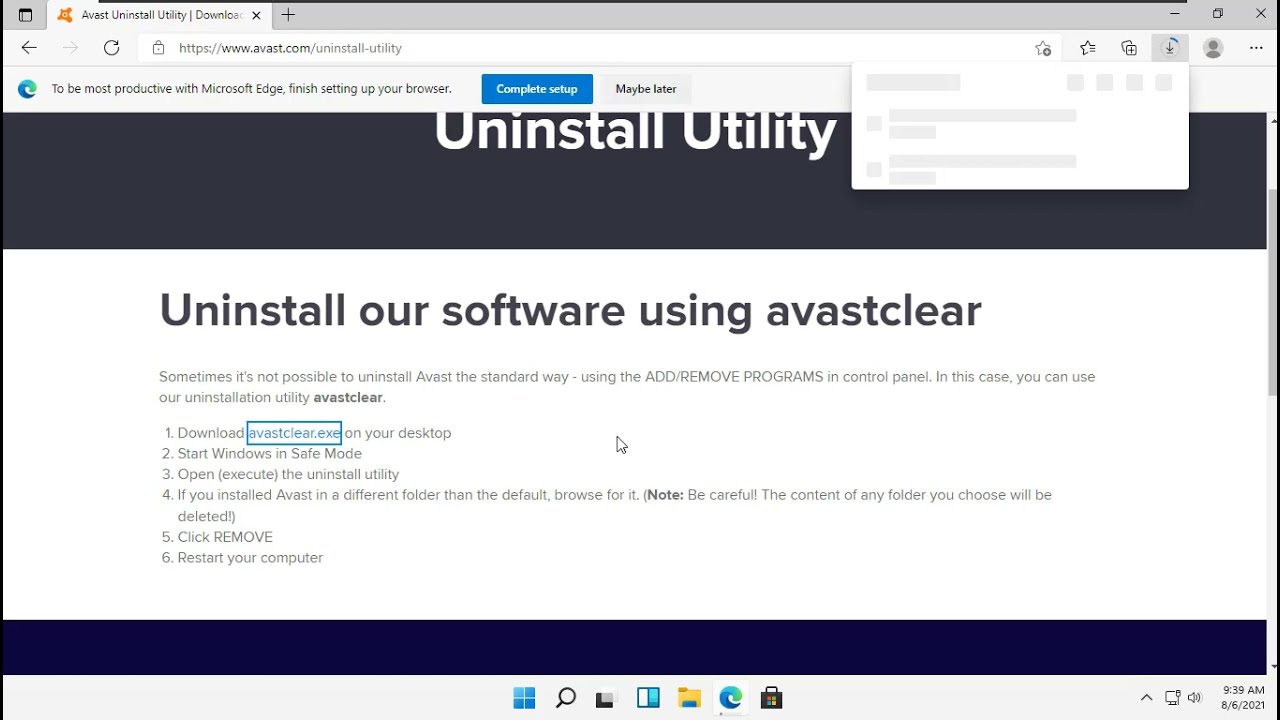The height and width of the screenshot is (720, 1280).
Task: Open the volume speaker tray icon
Action: (1194, 698)
